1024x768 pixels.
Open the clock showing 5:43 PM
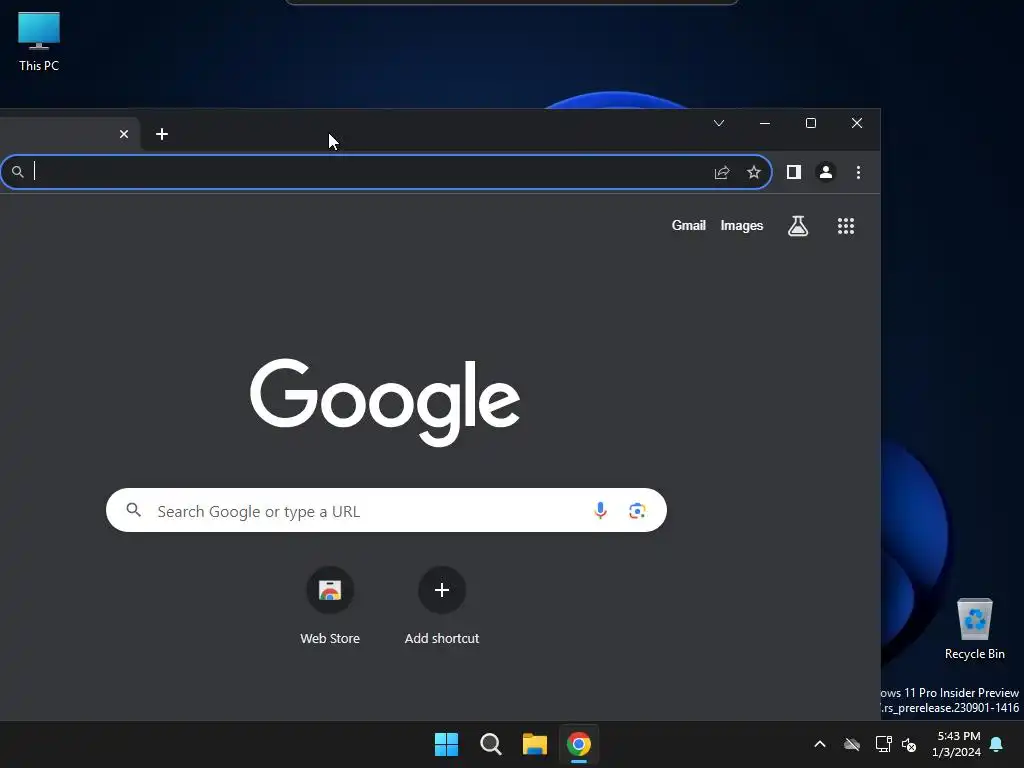click(x=956, y=744)
